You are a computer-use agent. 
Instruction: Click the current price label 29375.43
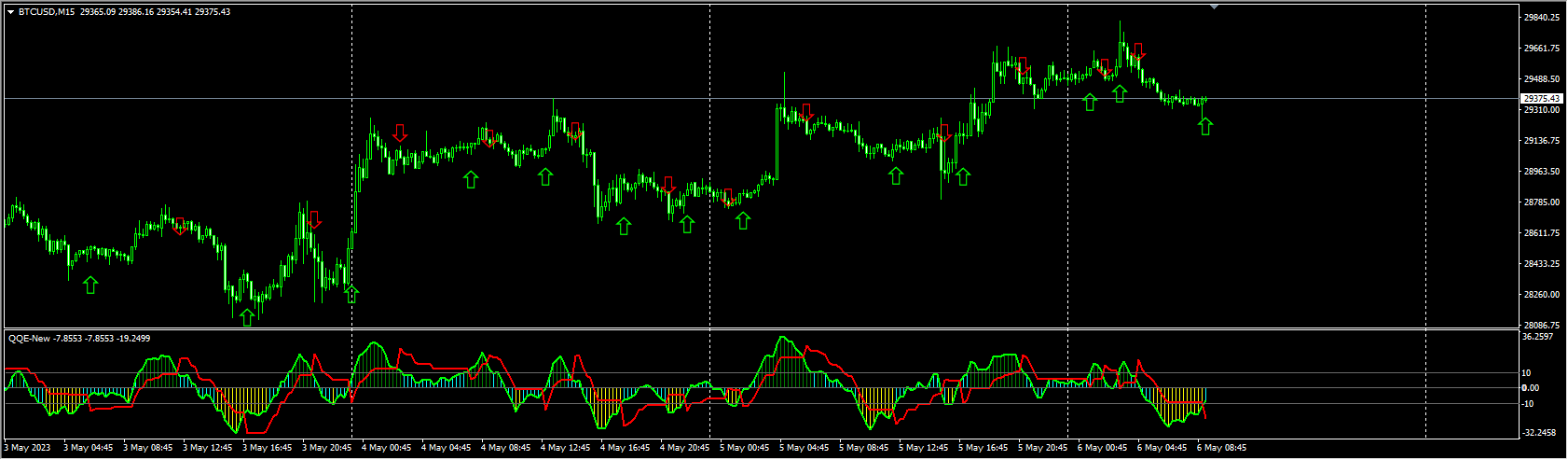click(x=1541, y=98)
